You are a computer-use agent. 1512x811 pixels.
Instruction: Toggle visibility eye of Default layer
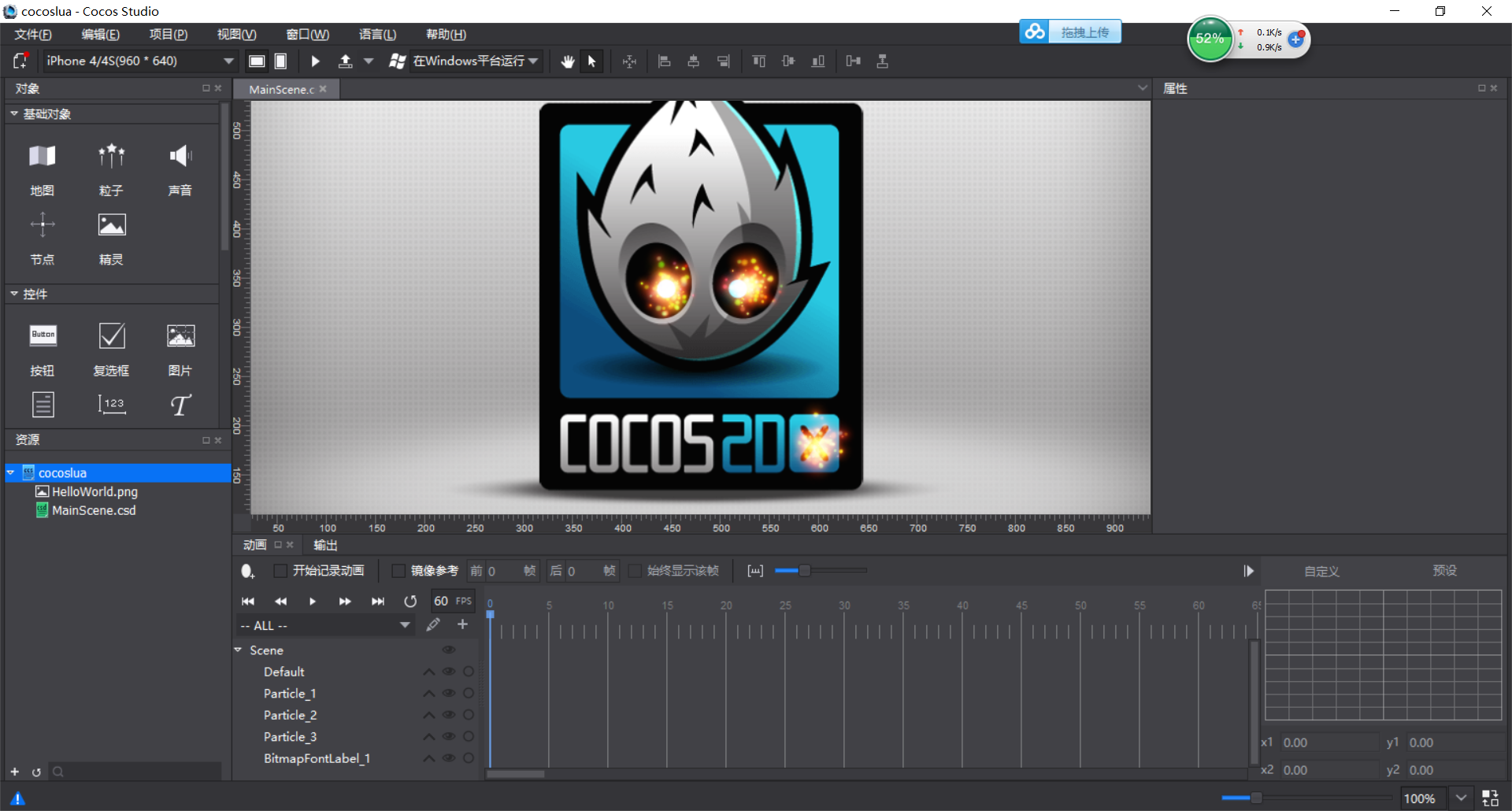click(449, 672)
